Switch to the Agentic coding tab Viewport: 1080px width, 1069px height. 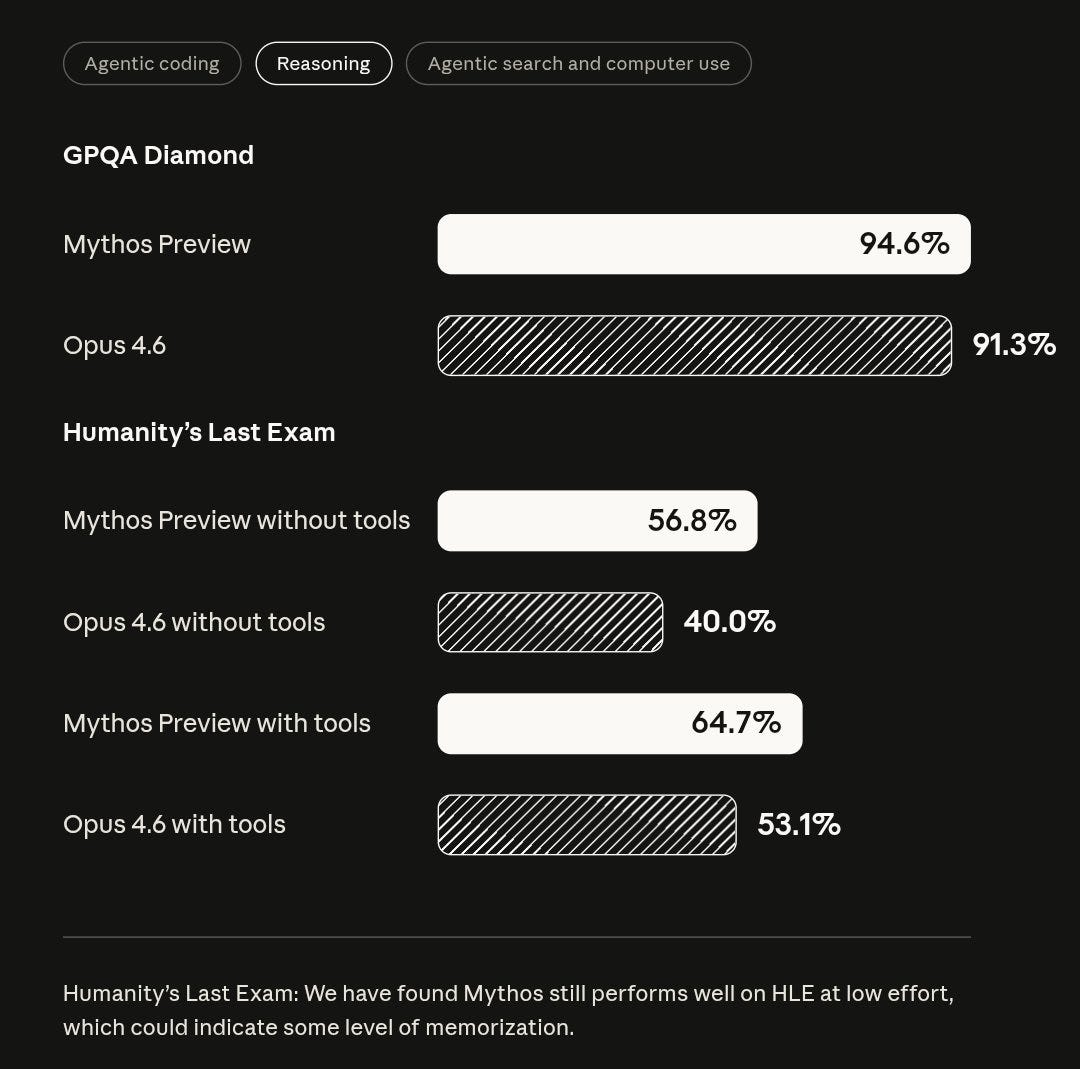[x=151, y=63]
